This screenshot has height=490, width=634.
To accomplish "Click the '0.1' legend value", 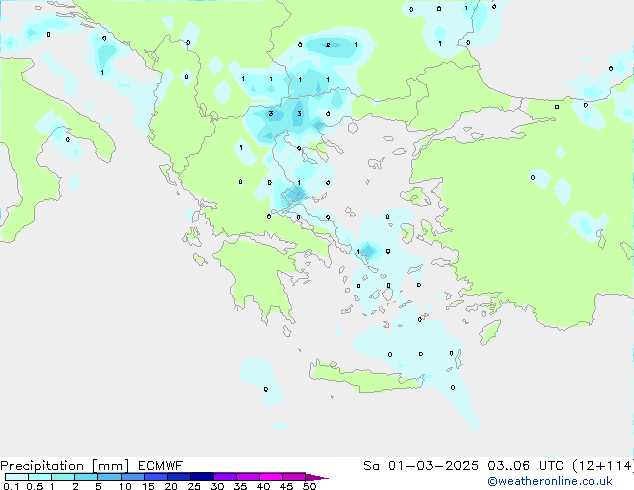I will coord(11,486).
